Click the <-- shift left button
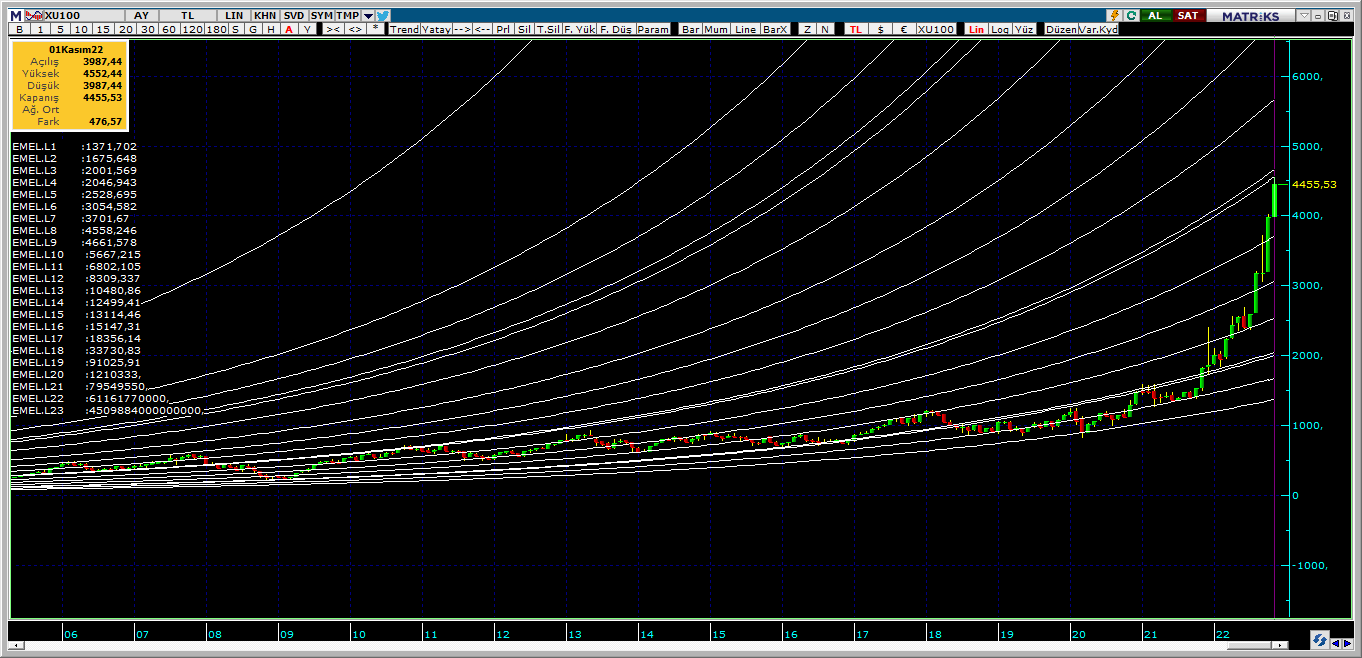Image resolution: width=1362 pixels, height=658 pixels. coord(482,29)
